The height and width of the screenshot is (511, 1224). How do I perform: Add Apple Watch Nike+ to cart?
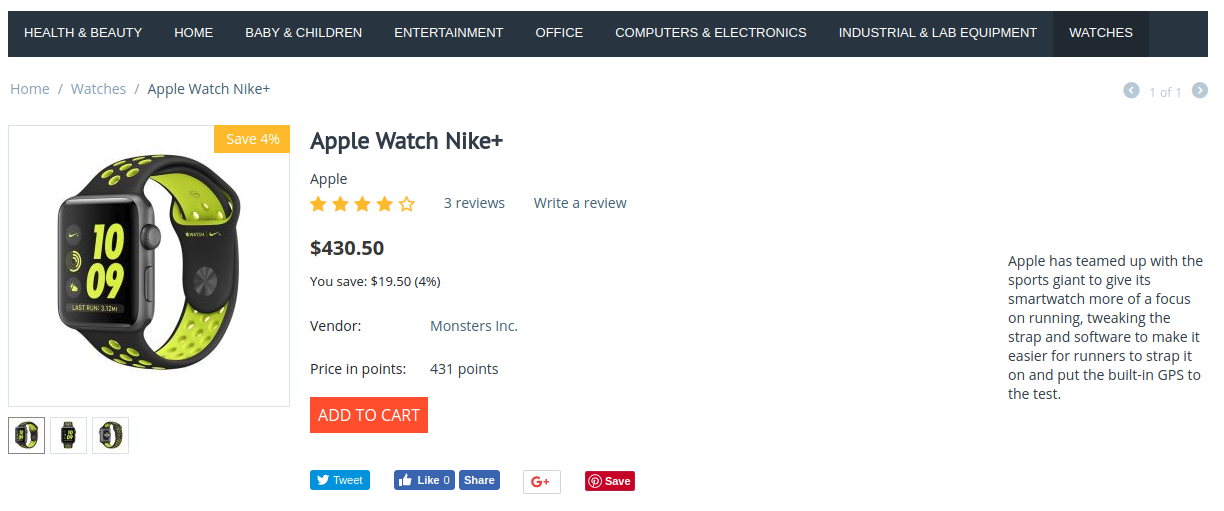(x=369, y=415)
